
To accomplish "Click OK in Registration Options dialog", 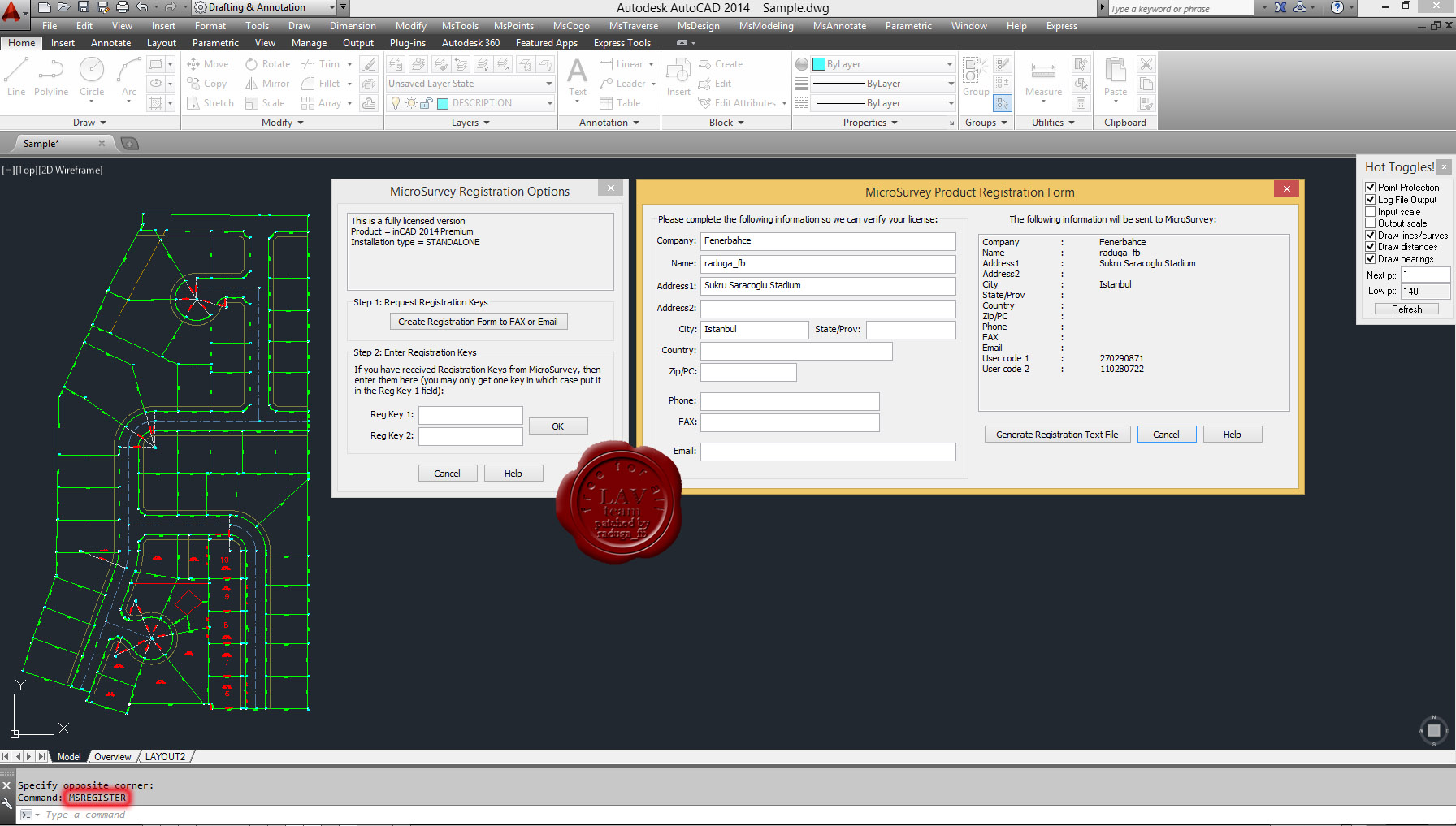I will tap(558, 426).
